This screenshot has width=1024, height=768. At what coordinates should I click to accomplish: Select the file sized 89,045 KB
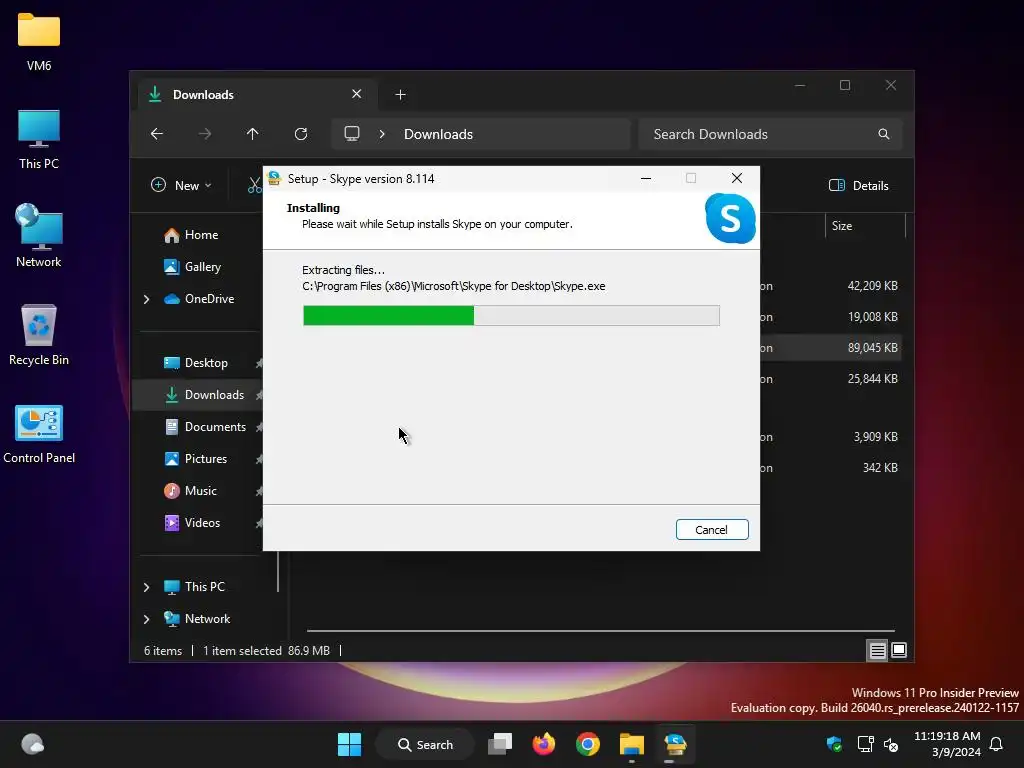point(872,347)
